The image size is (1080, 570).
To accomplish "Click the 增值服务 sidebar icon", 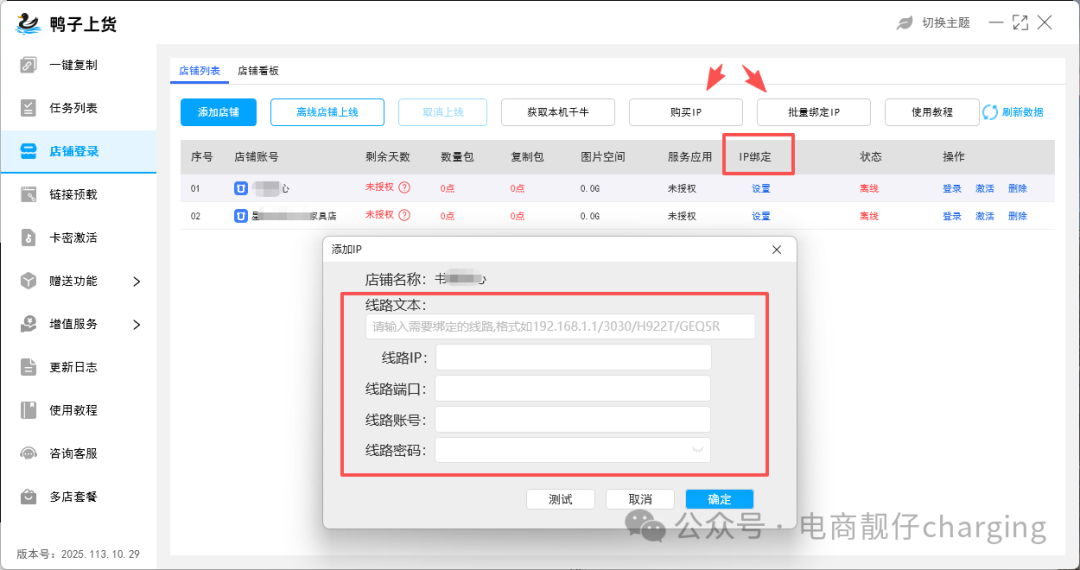I will click(x=28, y=324).
